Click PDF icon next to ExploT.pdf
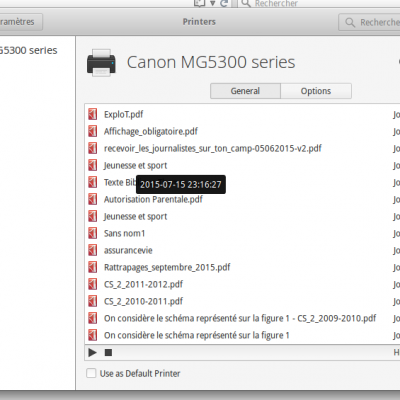Image resolution: width=400 pixels, height=400 pixels. (x=93, y=114)
